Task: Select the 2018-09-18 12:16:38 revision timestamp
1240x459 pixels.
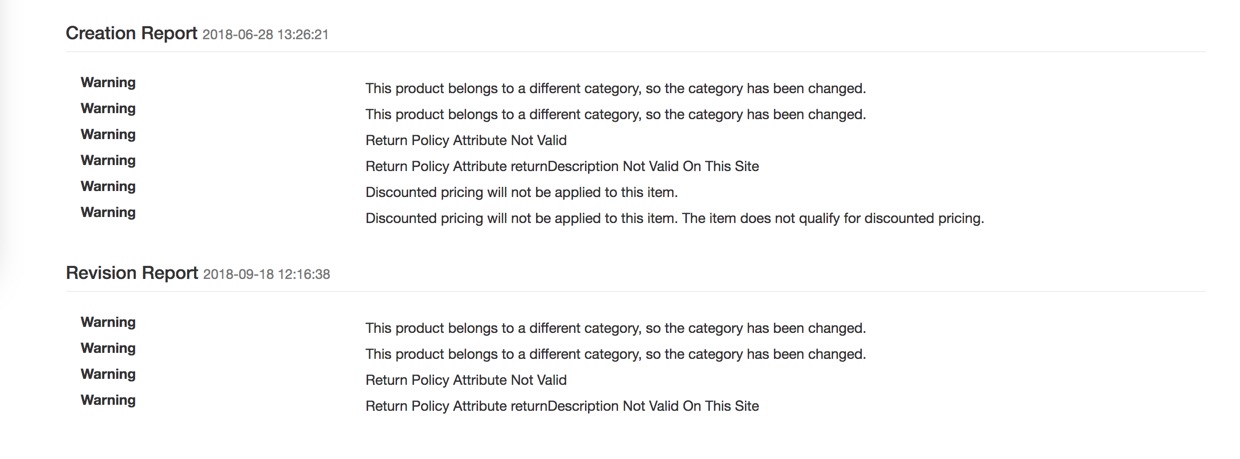Action: pyautogui.click(x=266, y=275)
